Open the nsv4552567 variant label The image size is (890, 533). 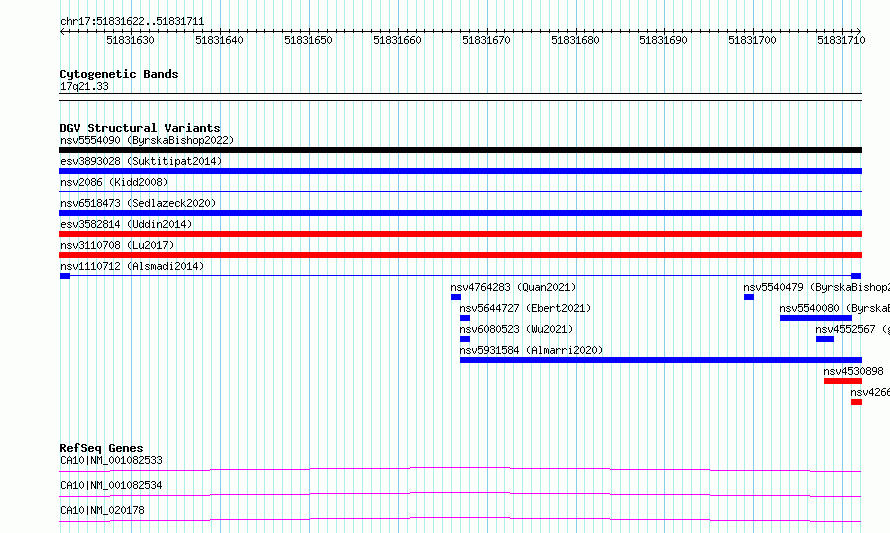(853, 329)
